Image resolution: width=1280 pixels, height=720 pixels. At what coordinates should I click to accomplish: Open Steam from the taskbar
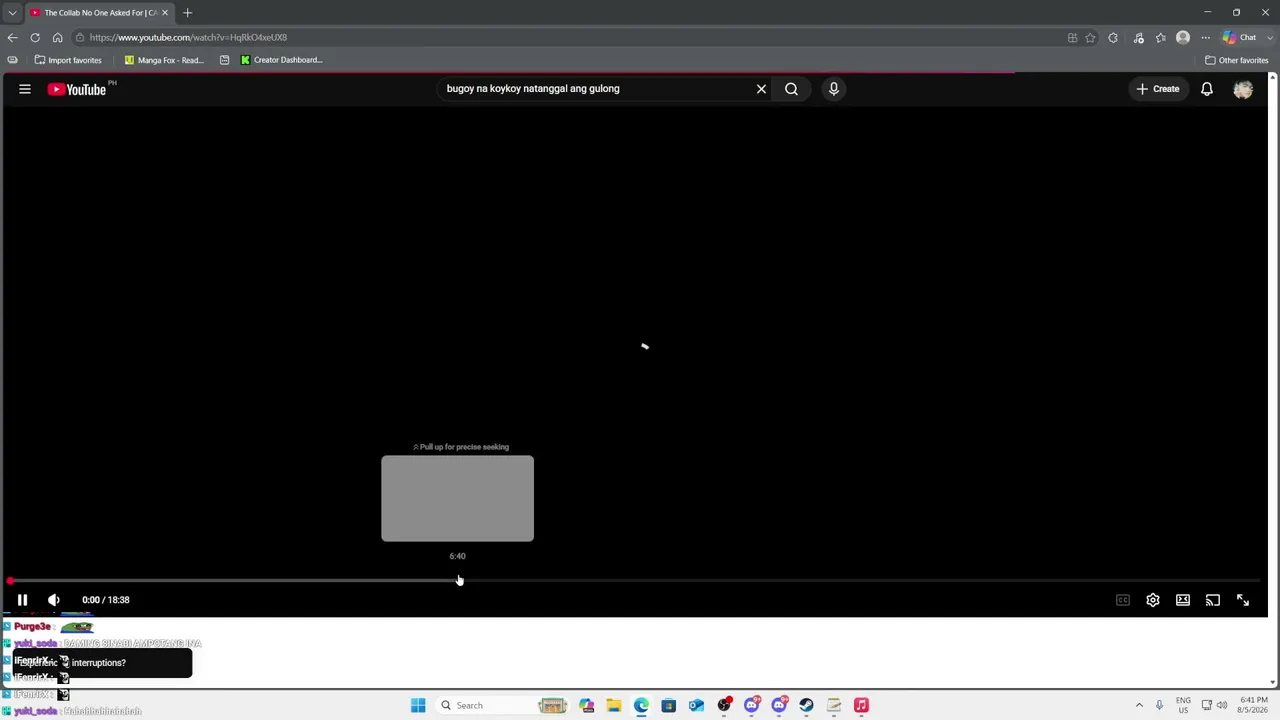(806, 706)
